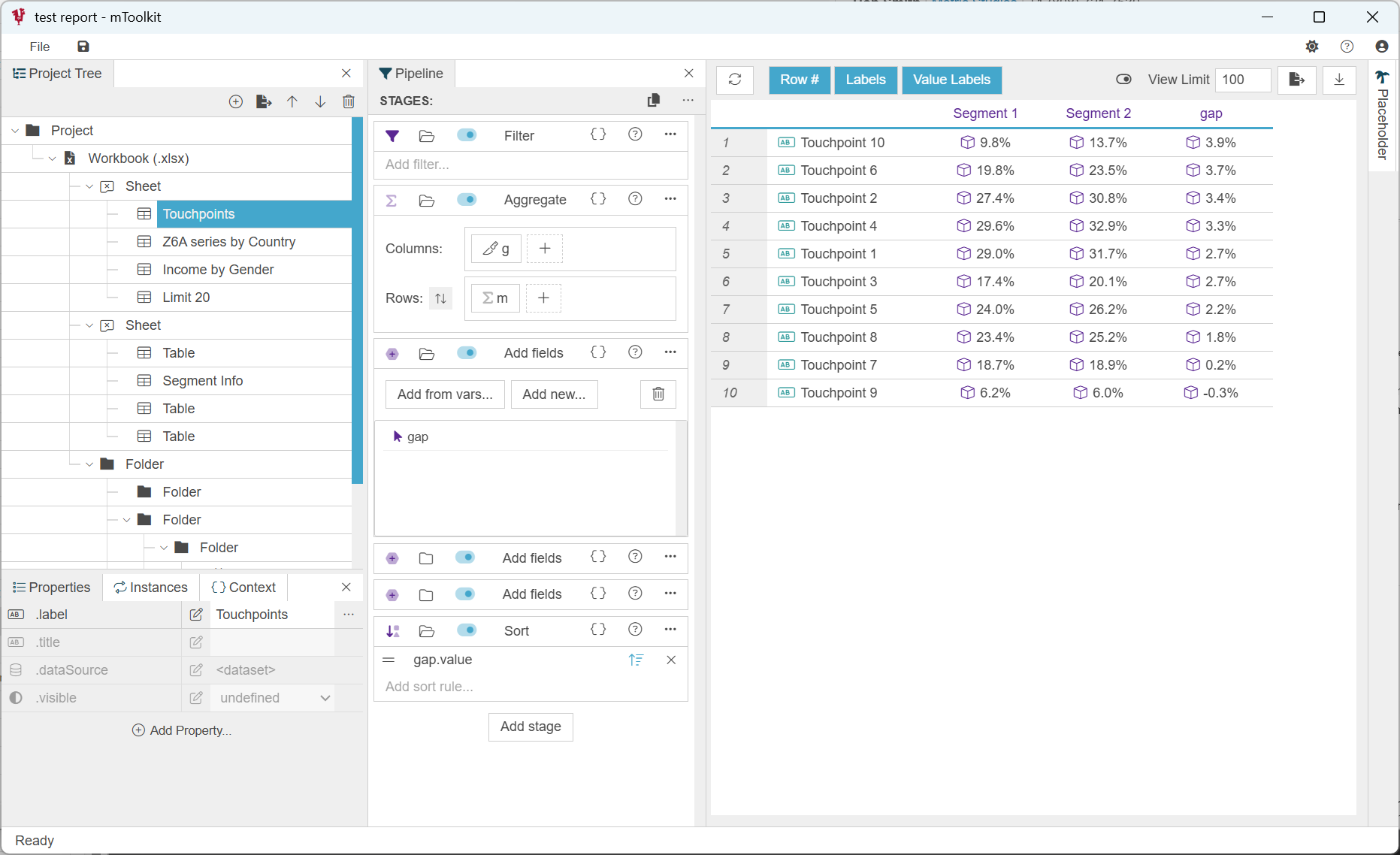Open the Filter stage help icon
The width and height of the screenshot is (1400, 855).
point(635,134)
